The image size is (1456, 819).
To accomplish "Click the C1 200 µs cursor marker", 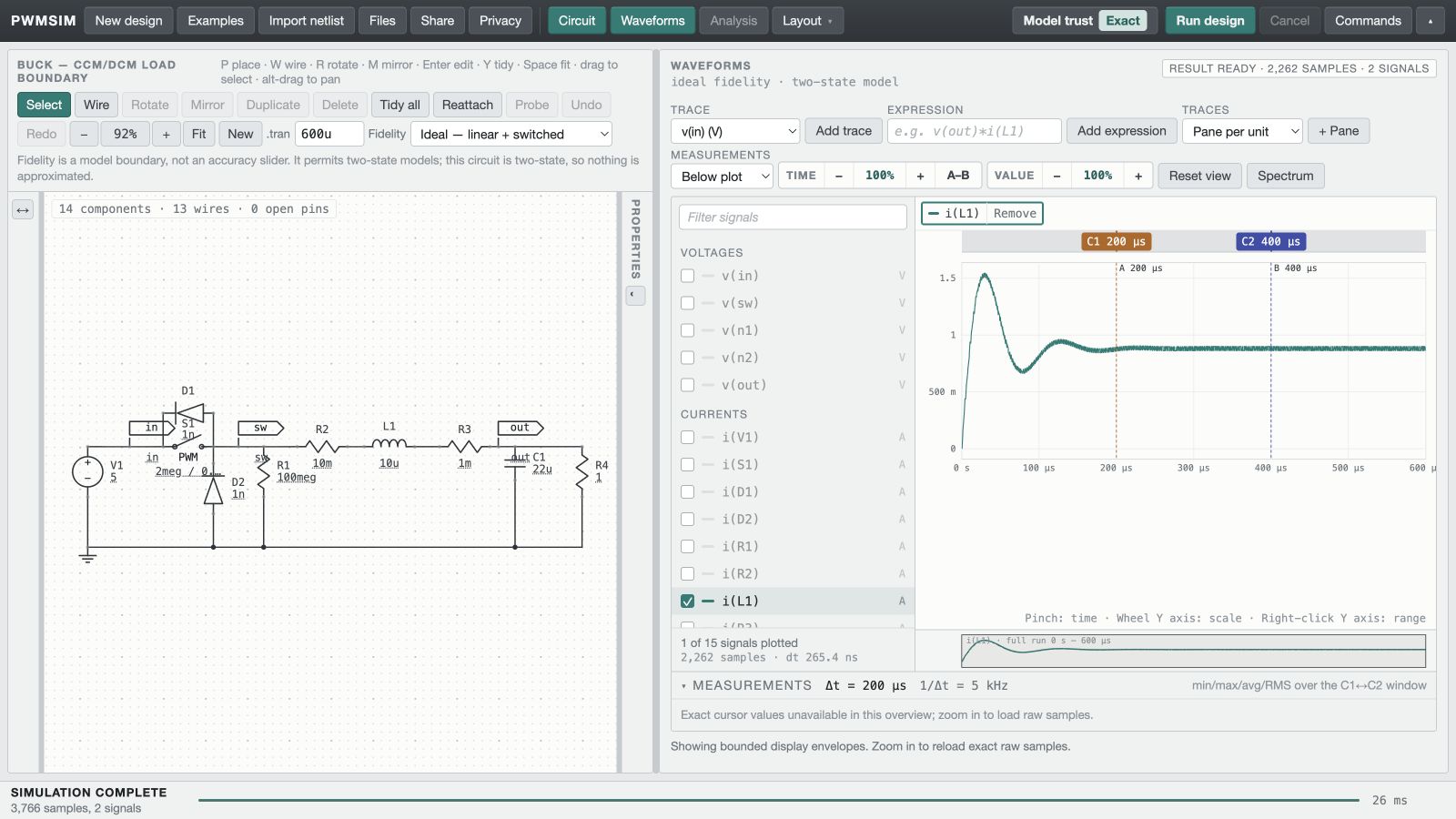I will click(1117, 241).
